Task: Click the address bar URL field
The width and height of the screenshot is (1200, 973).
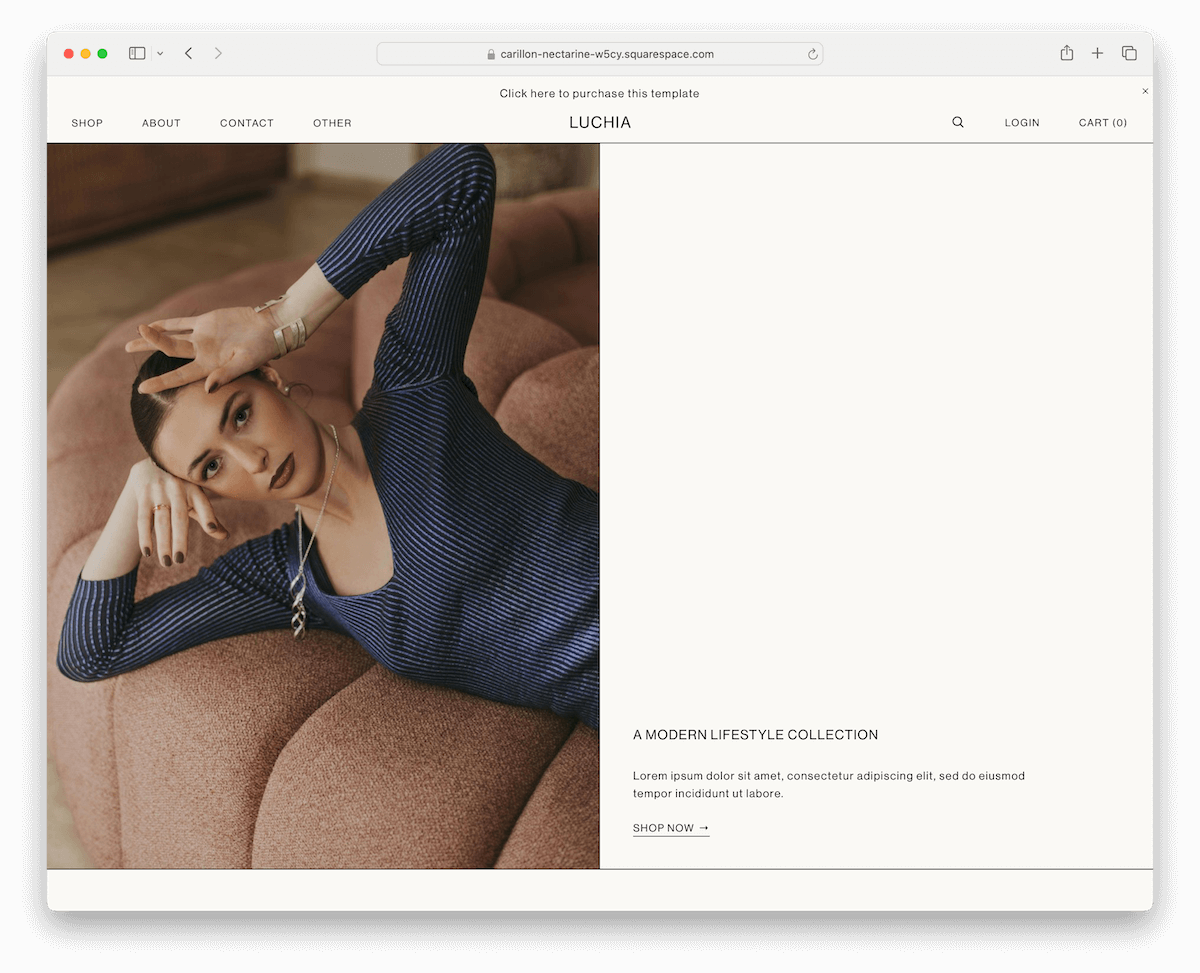Action: click(600, 54)
